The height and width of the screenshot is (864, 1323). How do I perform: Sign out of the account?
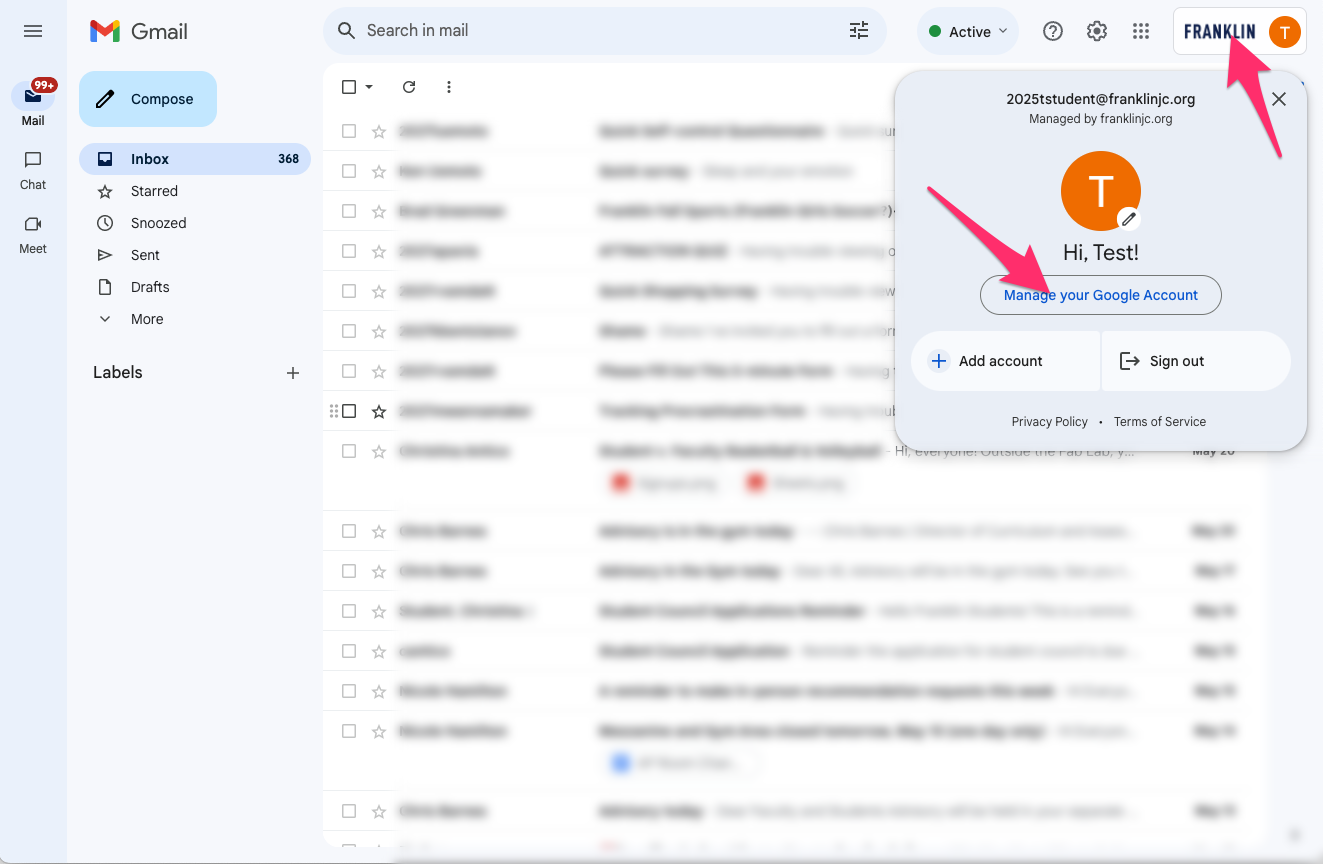pos(1196,361)
